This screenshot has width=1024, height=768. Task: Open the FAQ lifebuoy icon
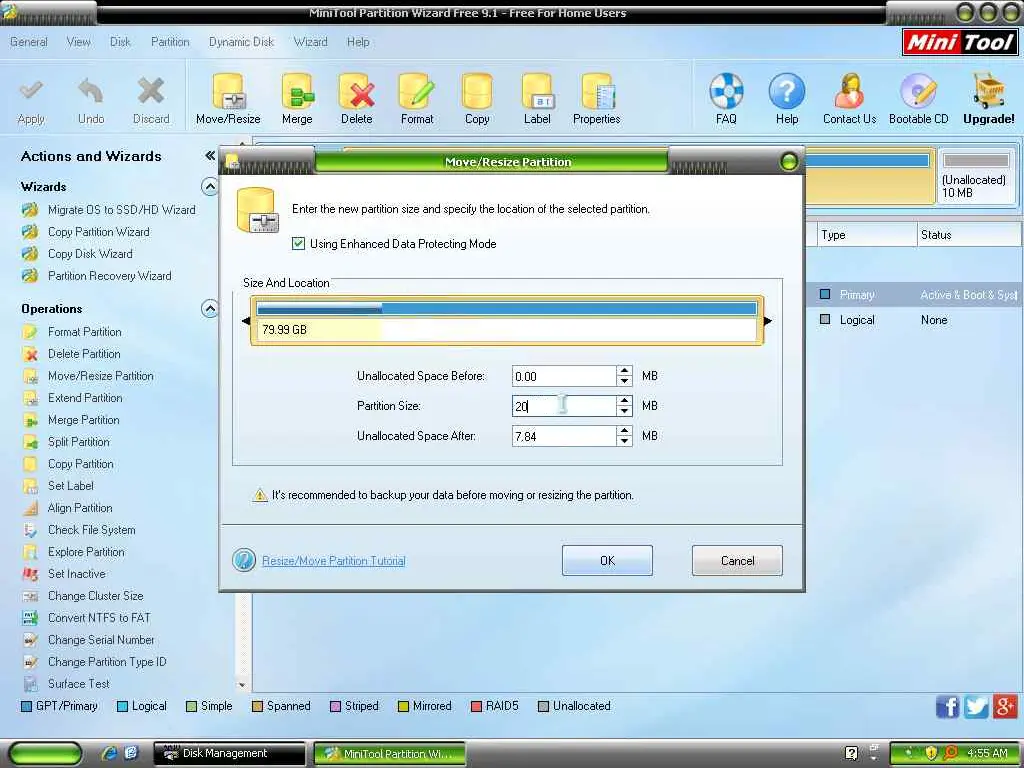(x=726, y=91)
